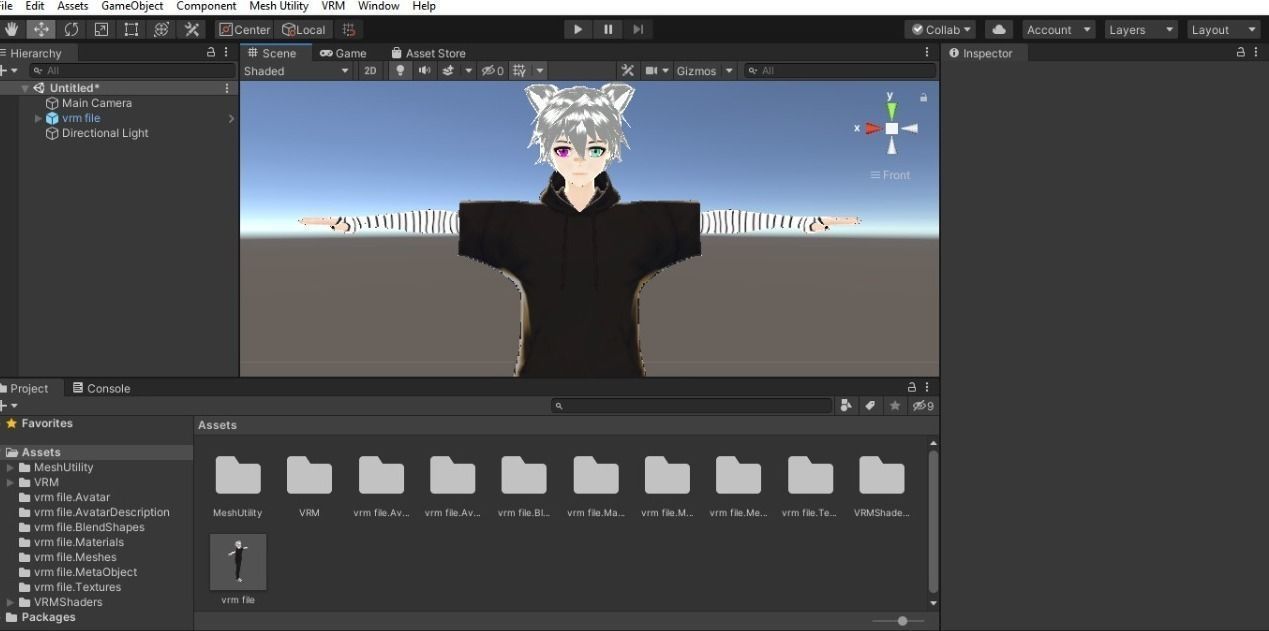
Task: Click the Step frame button
Action: (x=638, y=30)
